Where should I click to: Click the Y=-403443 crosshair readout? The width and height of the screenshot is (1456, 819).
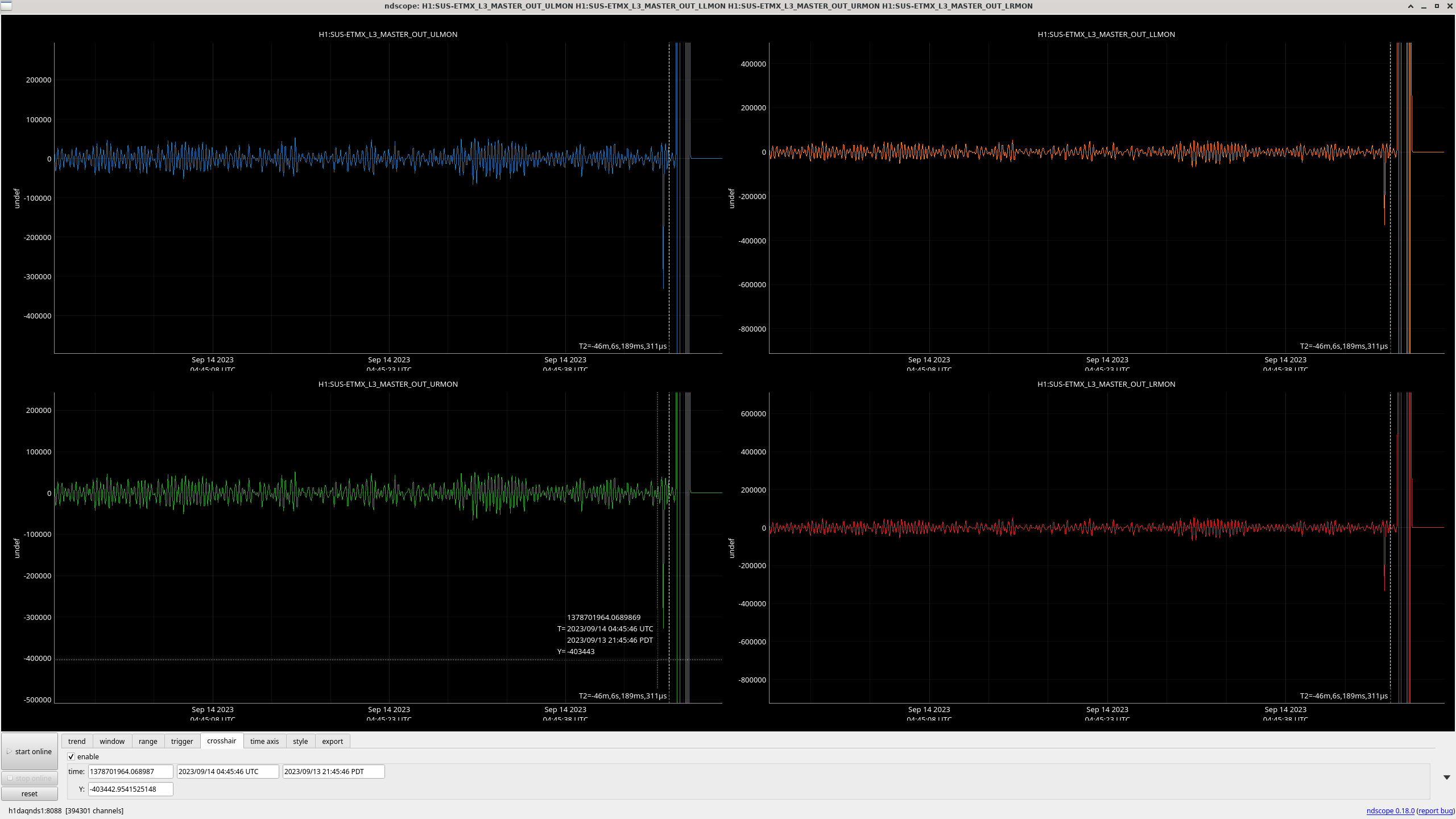click(576, 651)
